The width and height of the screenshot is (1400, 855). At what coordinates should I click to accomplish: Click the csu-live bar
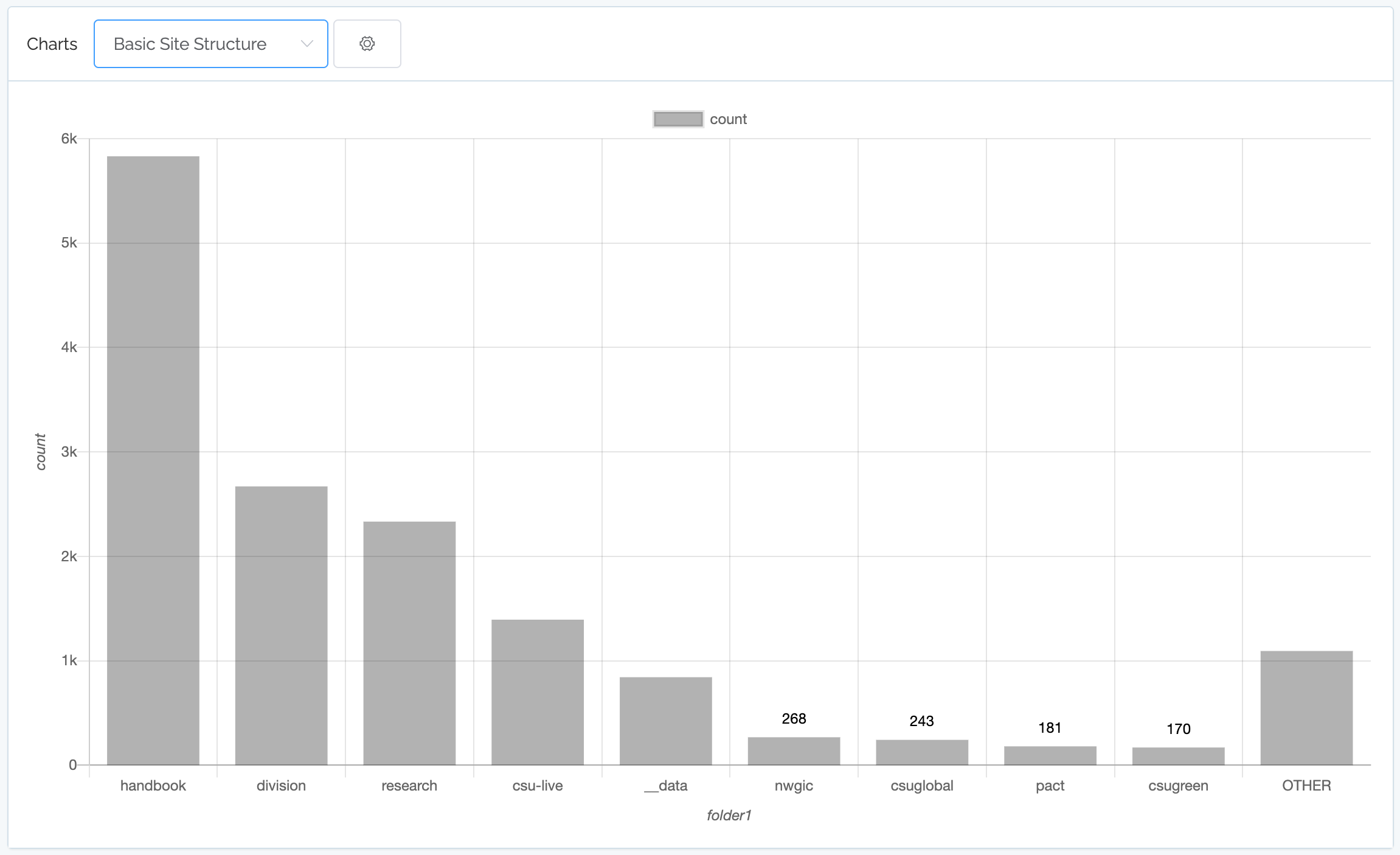[x=538, y=692]
